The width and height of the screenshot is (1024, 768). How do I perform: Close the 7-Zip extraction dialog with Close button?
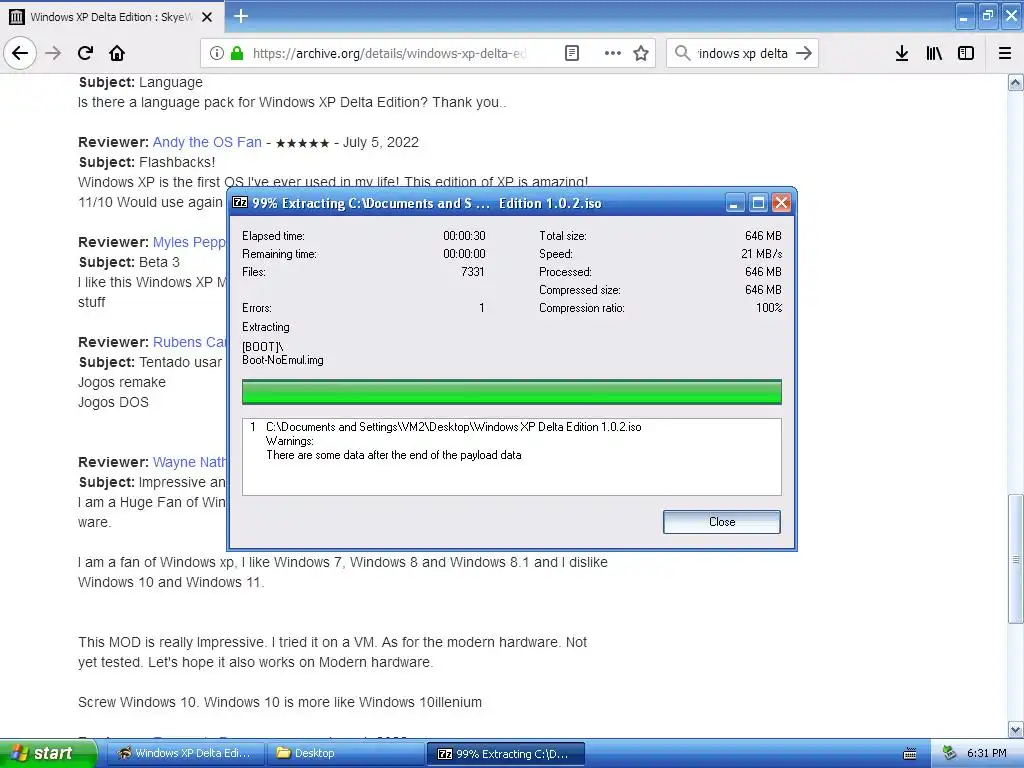[722, 522]
